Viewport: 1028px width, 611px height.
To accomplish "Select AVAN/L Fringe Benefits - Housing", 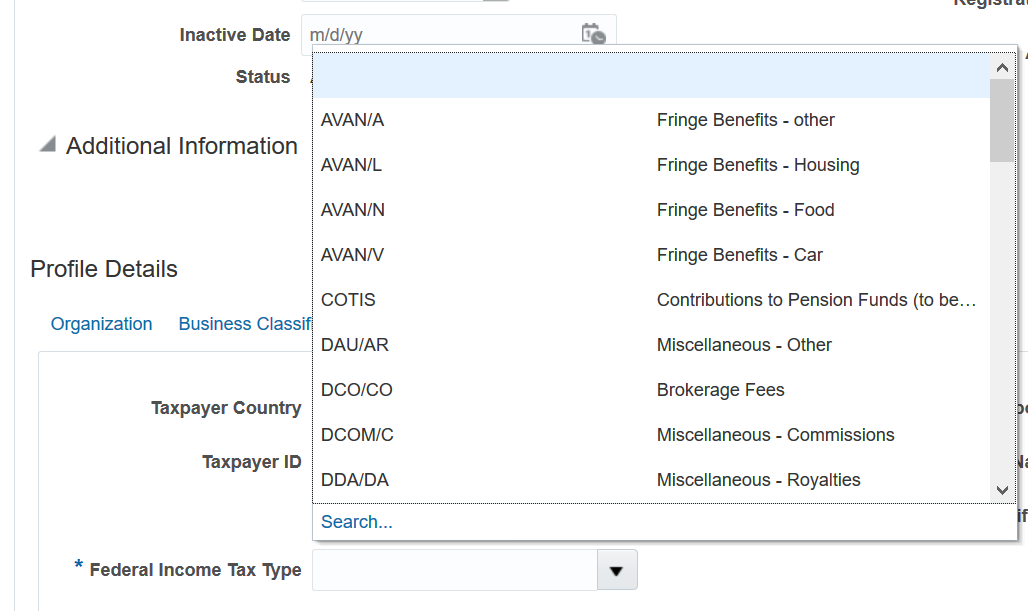I will pyautogui.click(x=500, y=164).
